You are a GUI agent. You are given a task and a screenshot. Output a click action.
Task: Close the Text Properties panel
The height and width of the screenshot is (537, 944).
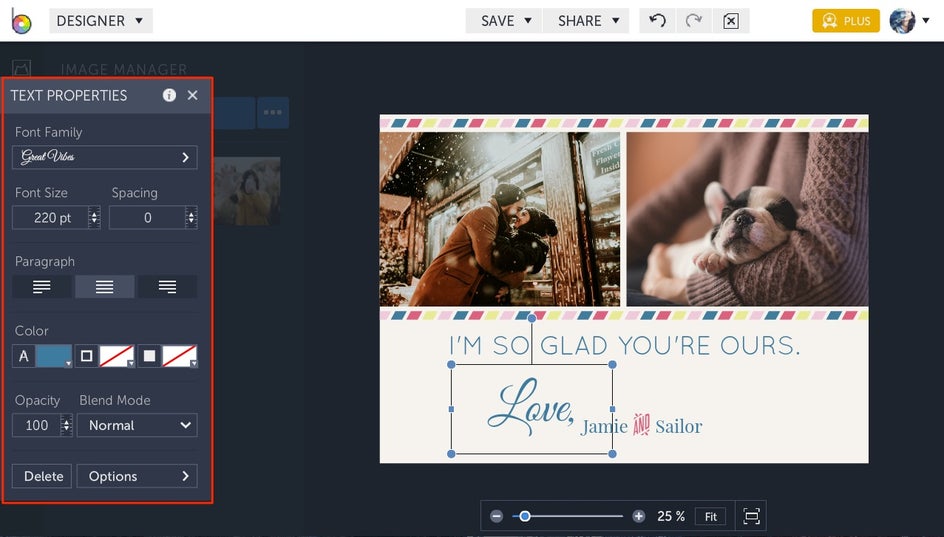coord(193,95)
